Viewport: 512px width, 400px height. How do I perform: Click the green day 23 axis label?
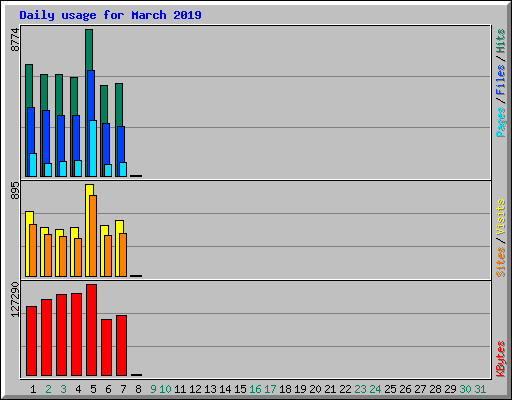click(x=360, y=389)
